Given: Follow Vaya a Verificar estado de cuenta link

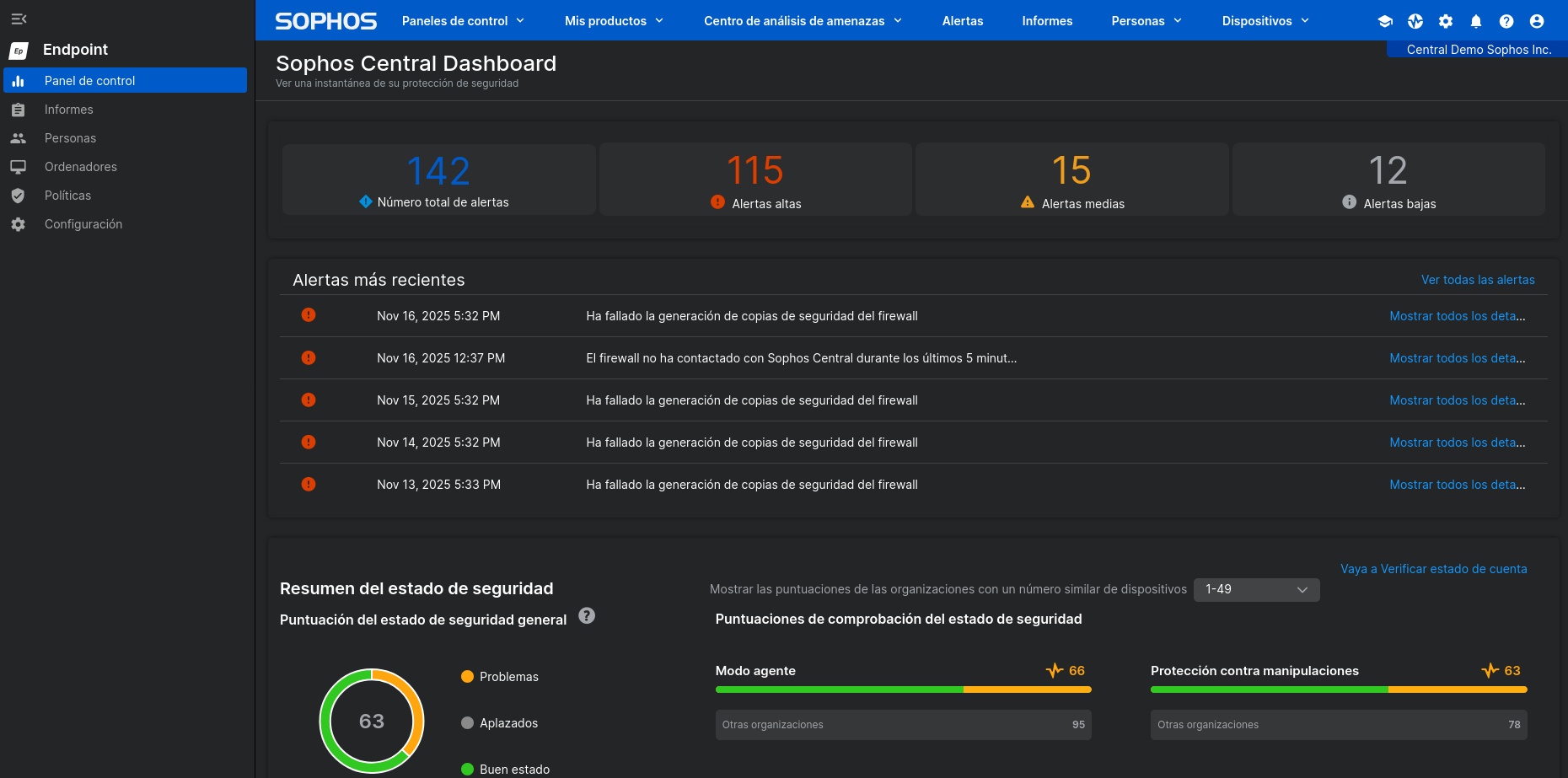Looking at the screenshot, I should [x=1433, y=569].
